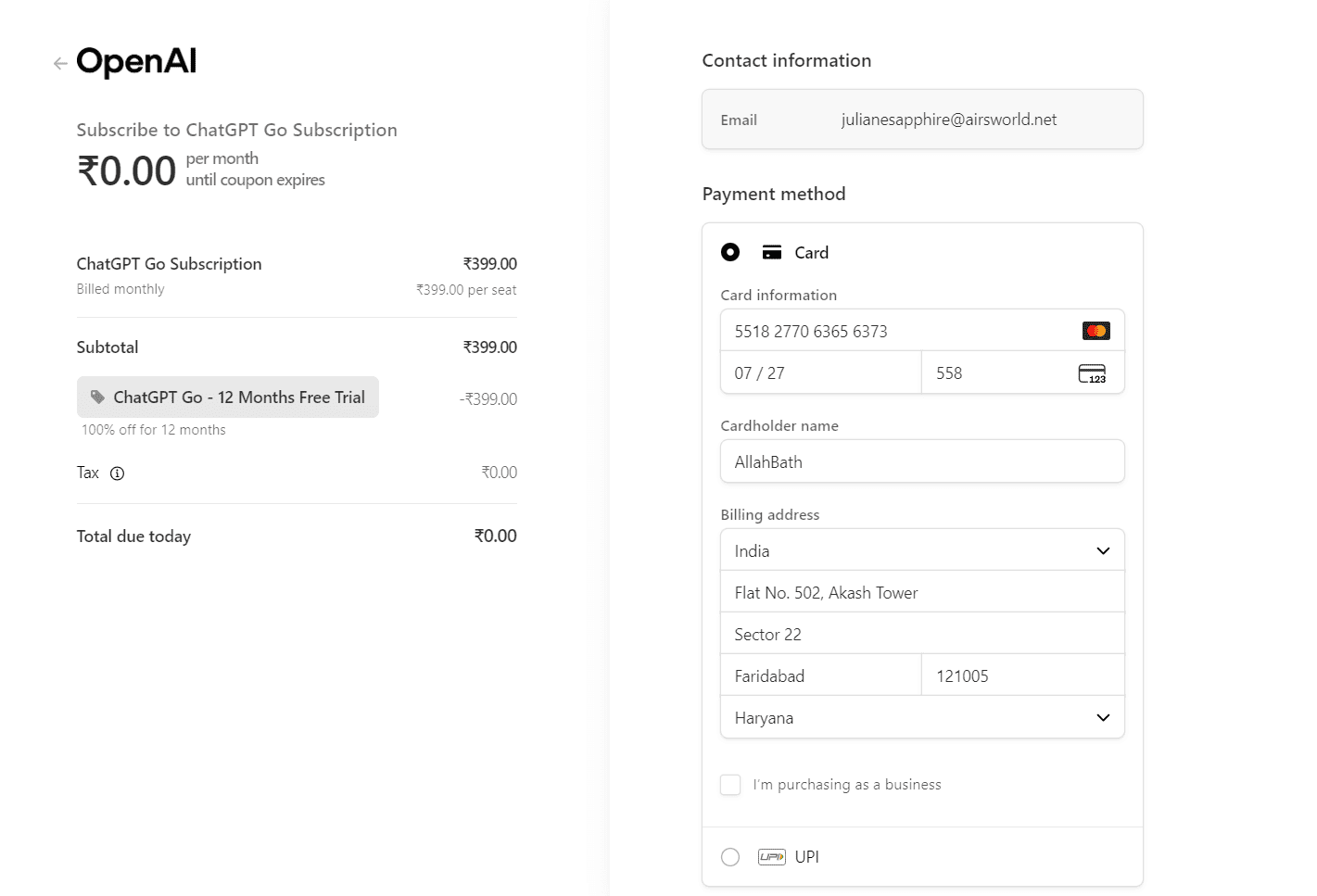The height and width of the screenshot is (896, 1317).
Task: Select the UPI payment radio button
Action: [730, 857]
